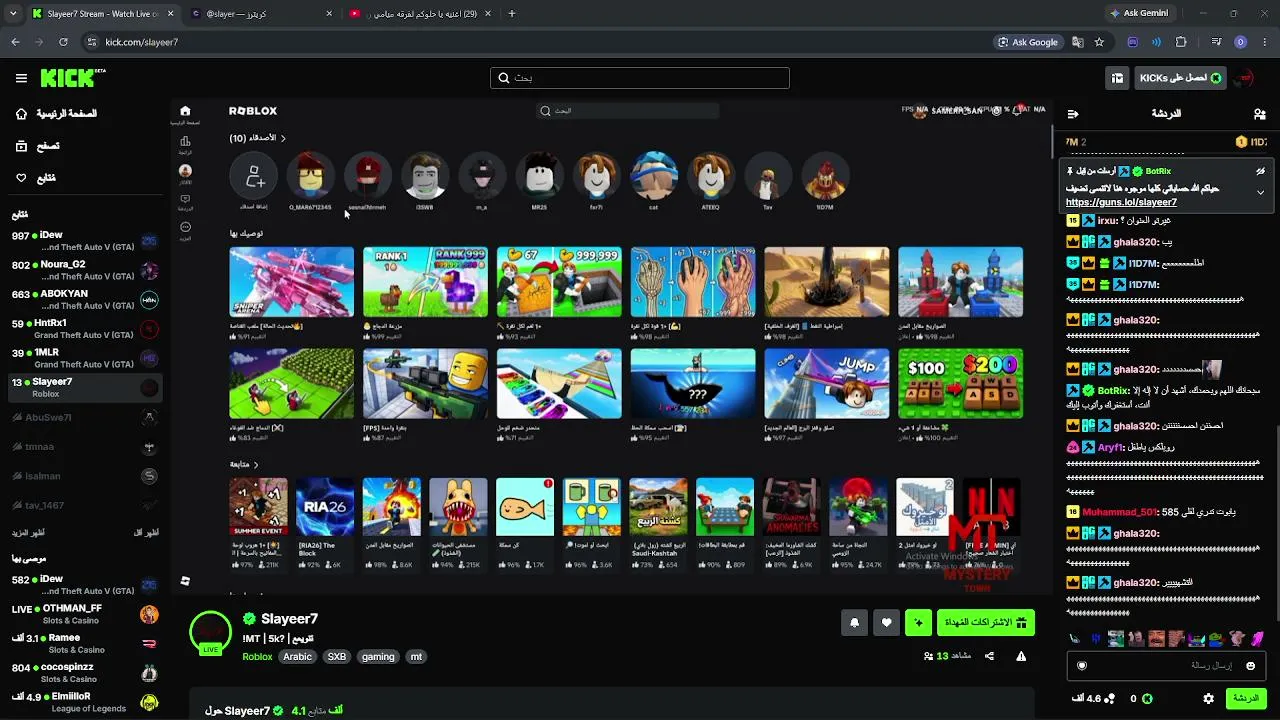Open cocospinzz recommended channel
Screen dimensions: 1280x720
[85, 673]
